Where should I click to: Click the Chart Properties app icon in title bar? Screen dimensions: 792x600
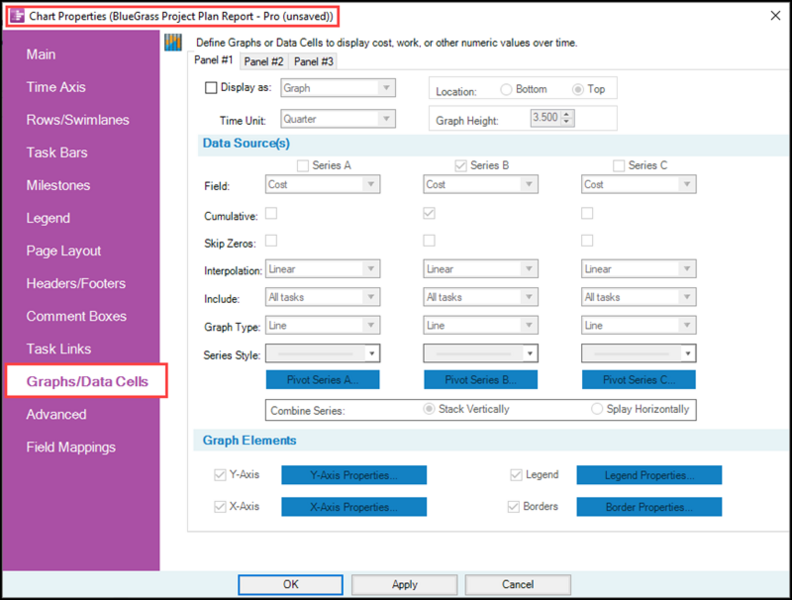(17, 16)
